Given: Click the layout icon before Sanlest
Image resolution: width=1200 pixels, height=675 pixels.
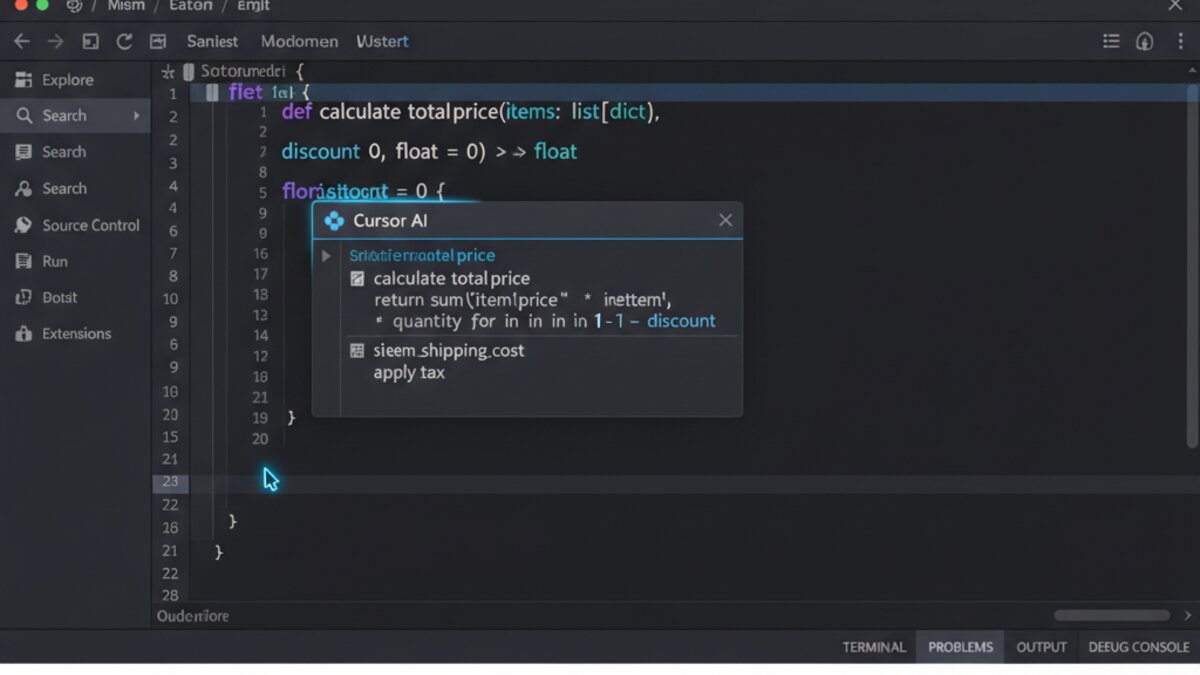Looking at the screenshot, I should 158,41.
